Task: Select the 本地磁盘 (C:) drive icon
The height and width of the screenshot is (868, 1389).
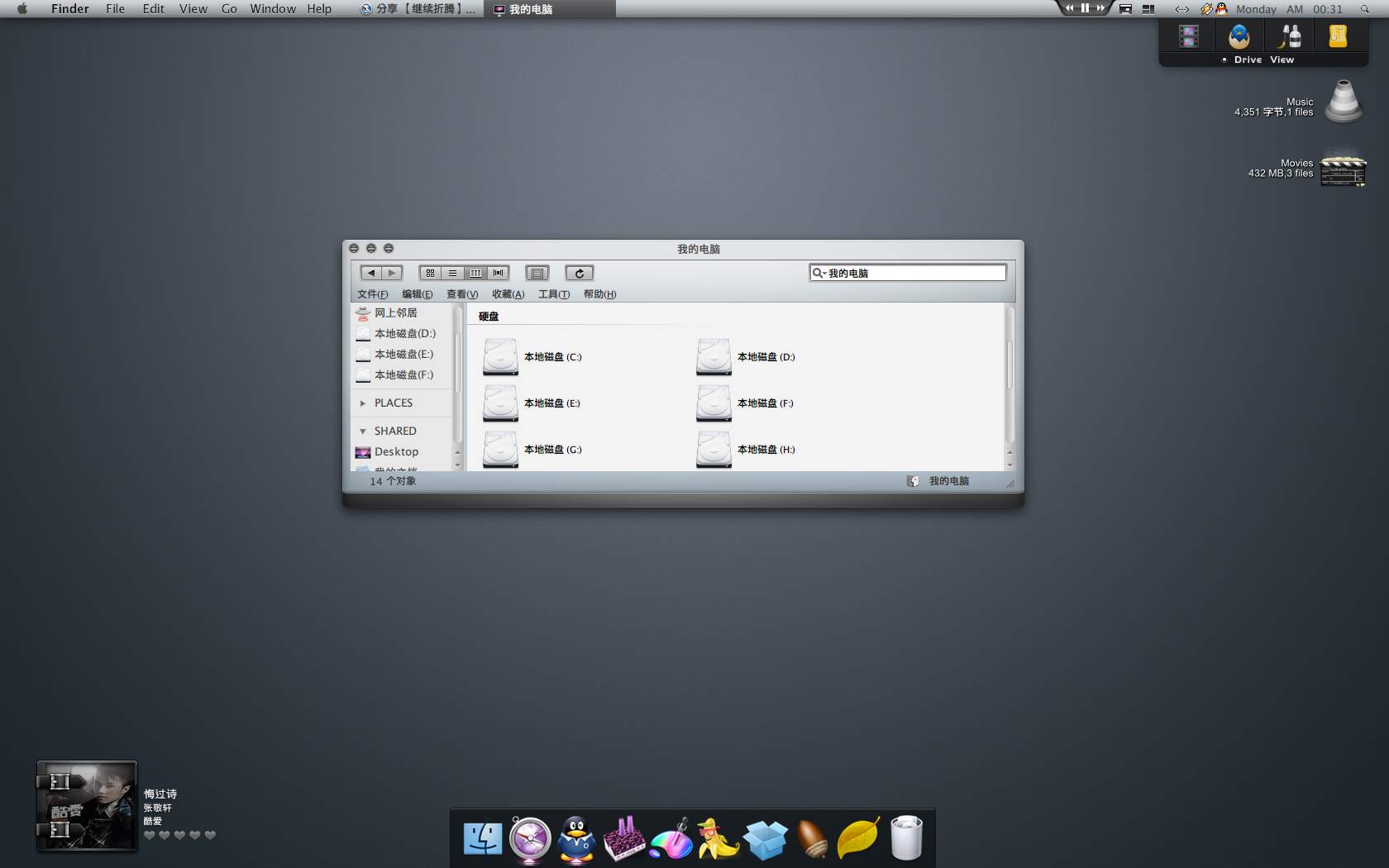Action: pos(500,357)
